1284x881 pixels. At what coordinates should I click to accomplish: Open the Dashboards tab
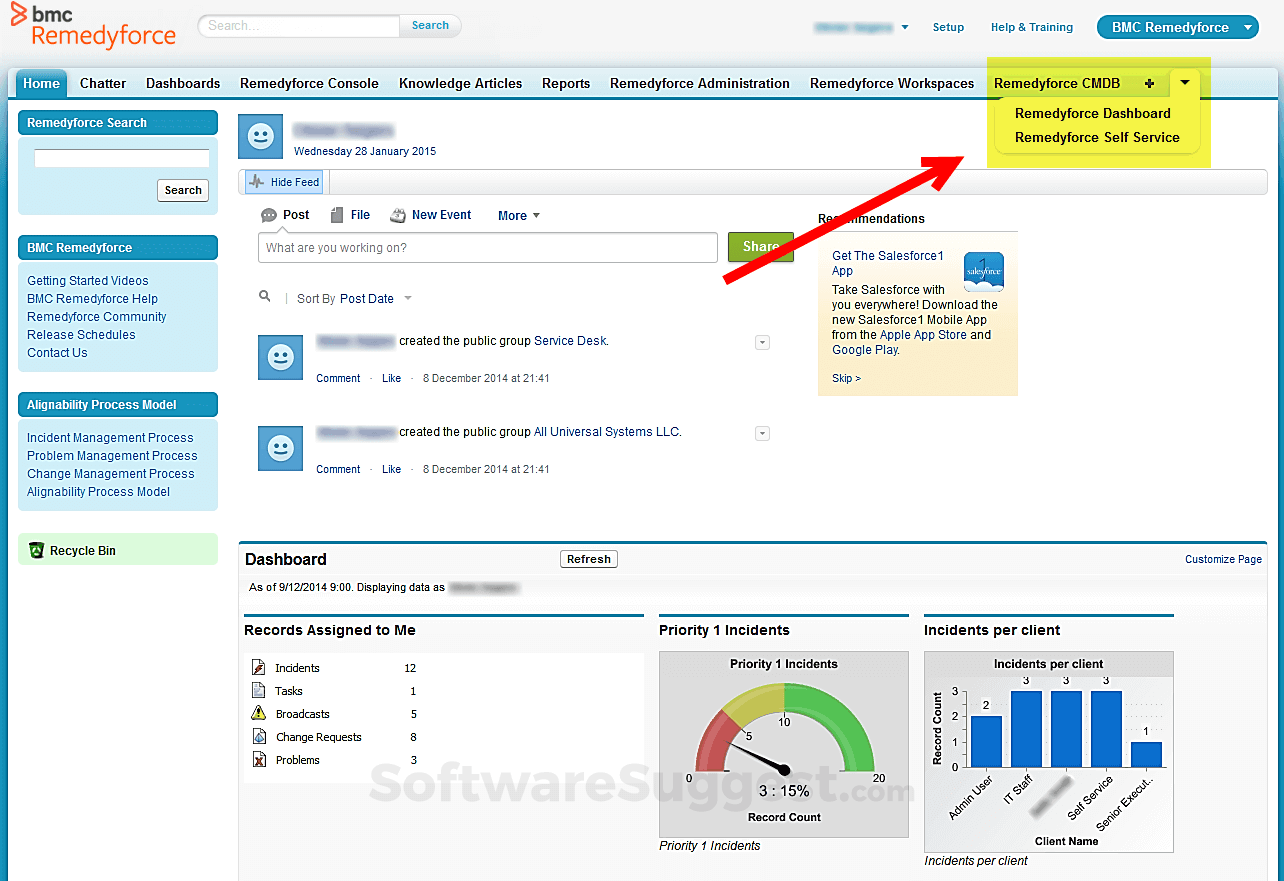click(183, 83)
